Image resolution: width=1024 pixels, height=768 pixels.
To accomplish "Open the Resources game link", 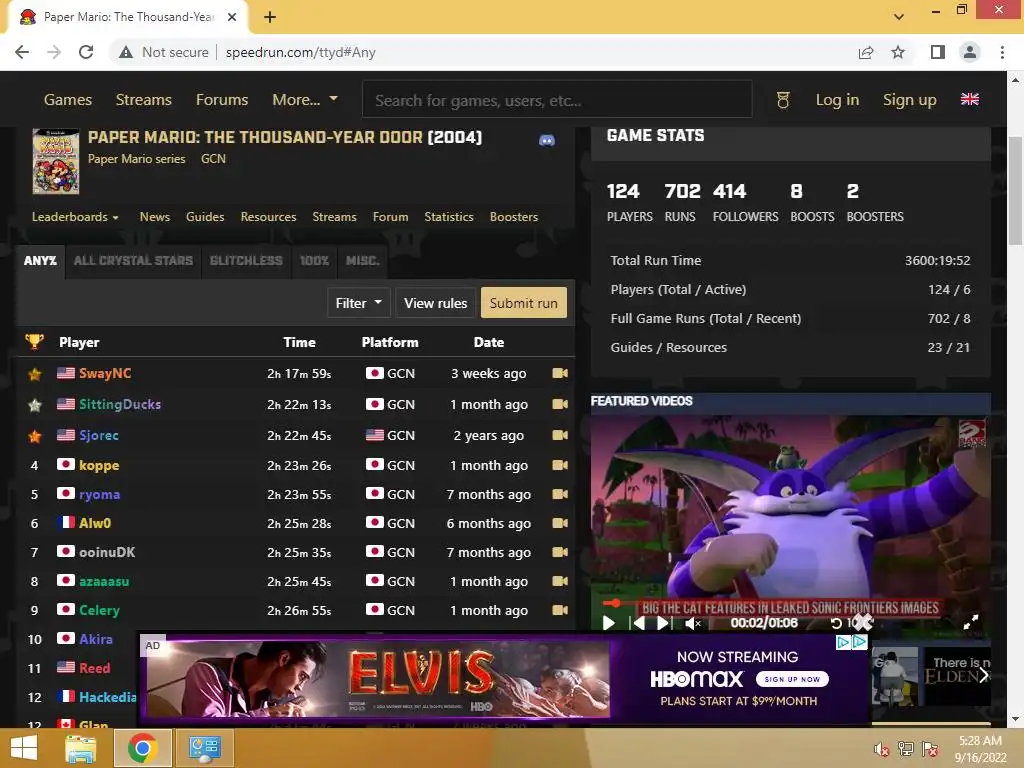I will pos(268,217).
